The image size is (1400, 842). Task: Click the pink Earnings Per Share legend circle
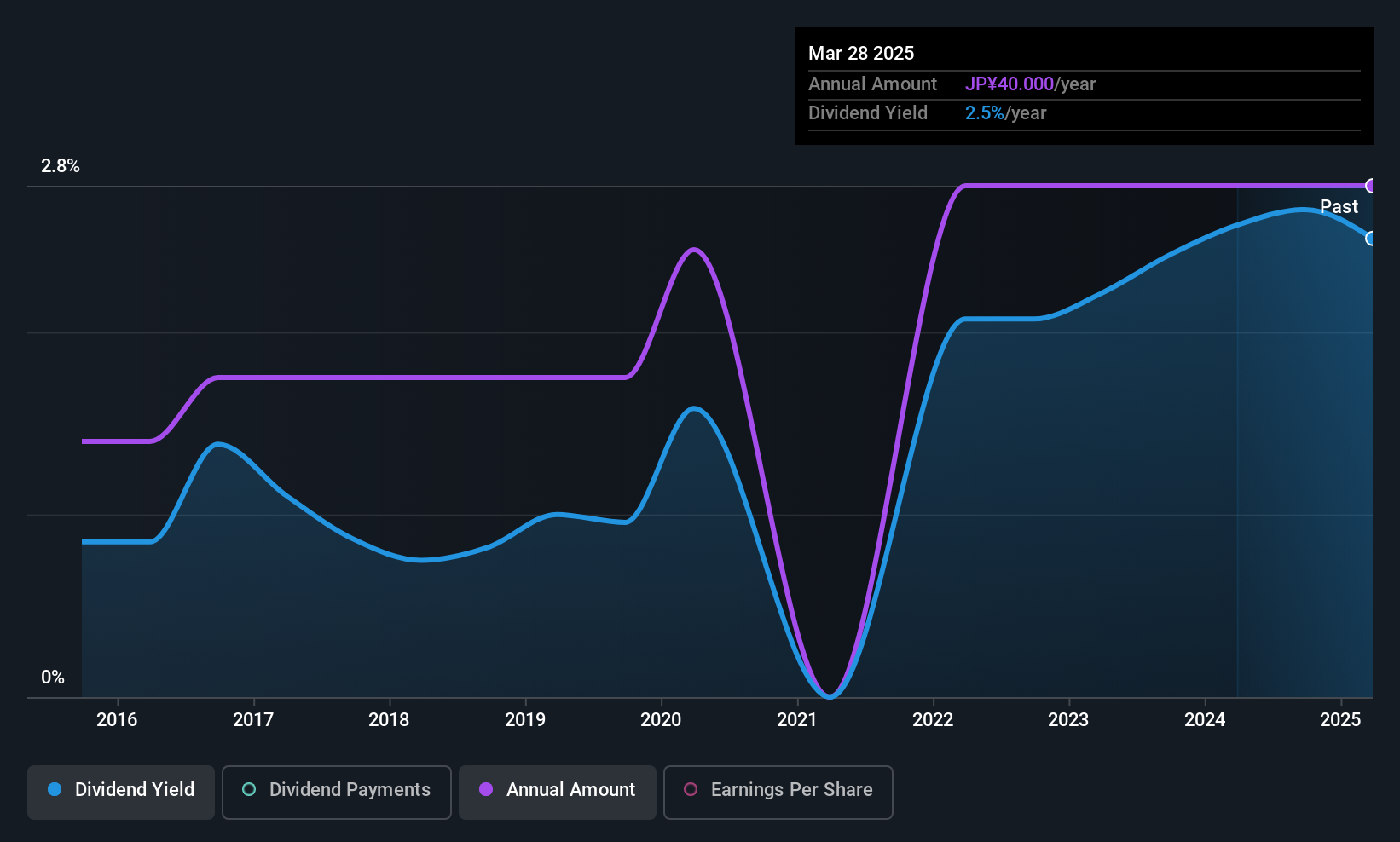tap(691, 789)
